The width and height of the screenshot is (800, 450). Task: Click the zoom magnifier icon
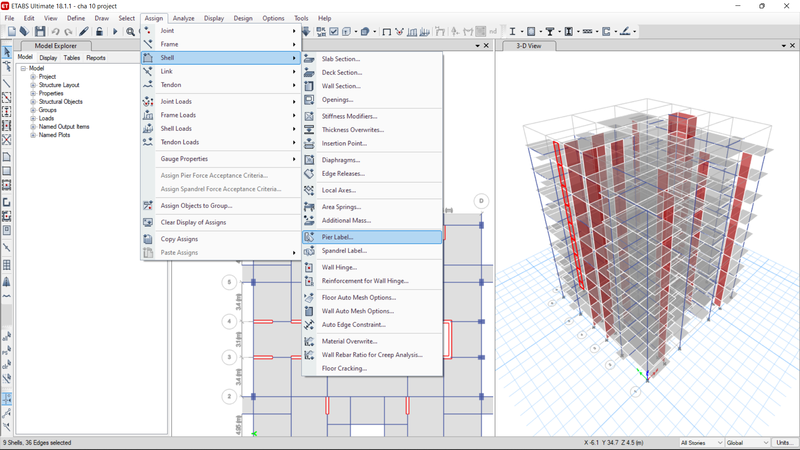131,32
